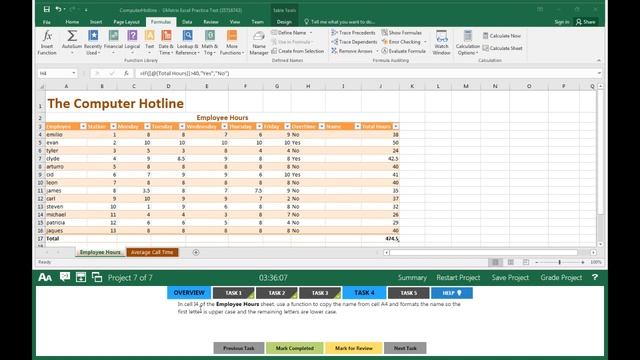Open Lookup & Reference functions
Image resolution: width=640 pixels, height=360 pixels.
point(187,42)
